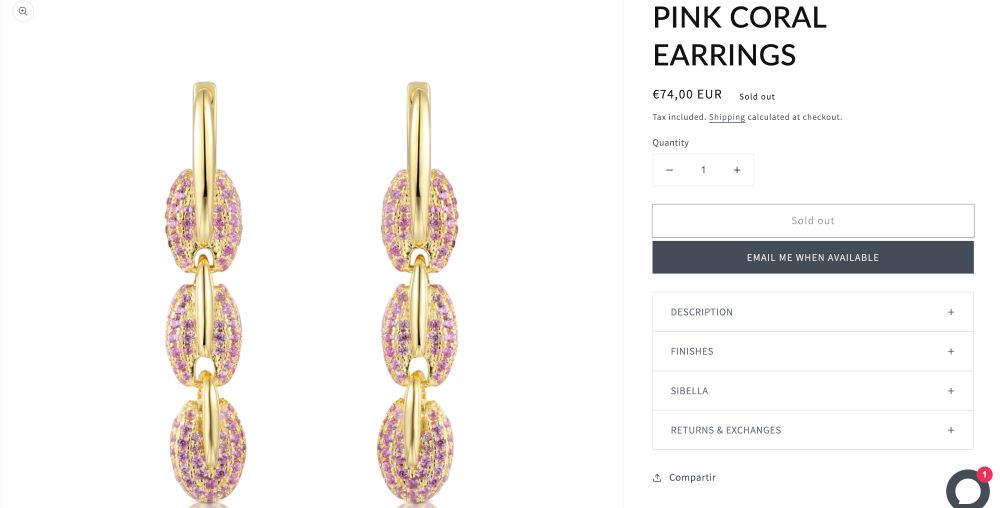Increase quantity with the plus icon
Viewport: 1000px width, 508px height.
tap(737, 170)
